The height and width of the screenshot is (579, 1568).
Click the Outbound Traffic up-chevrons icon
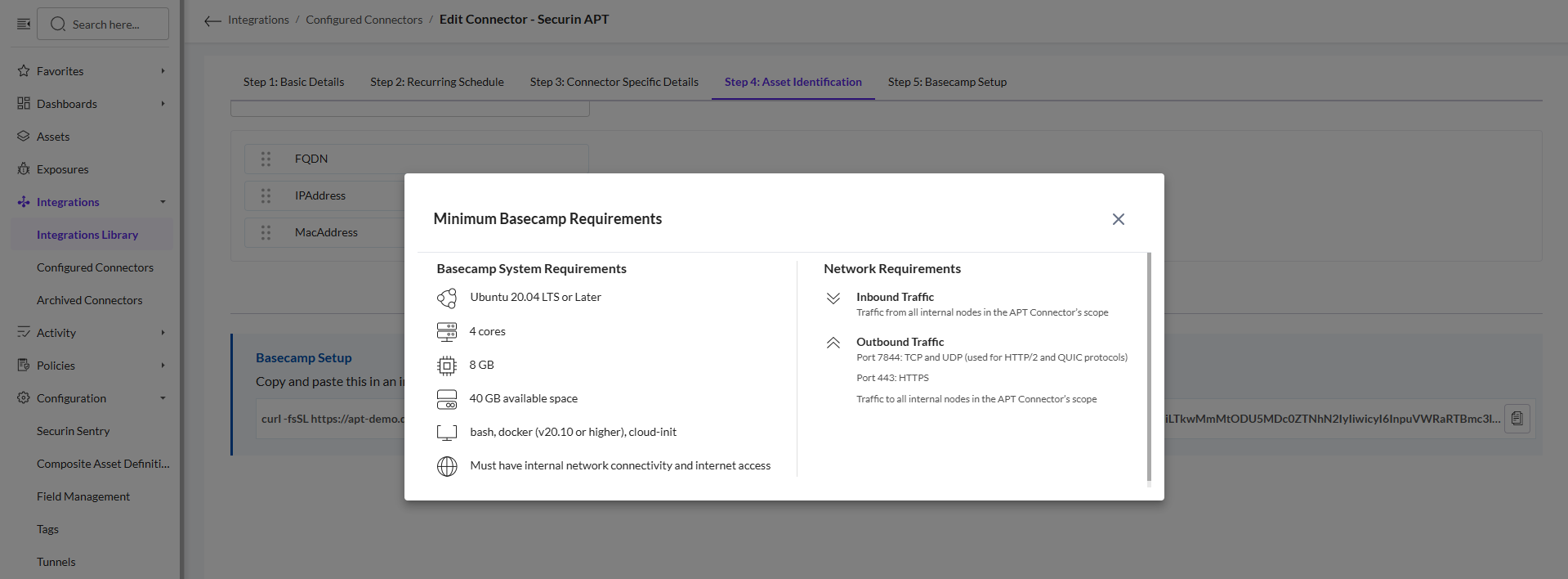[x=833, y=343]
